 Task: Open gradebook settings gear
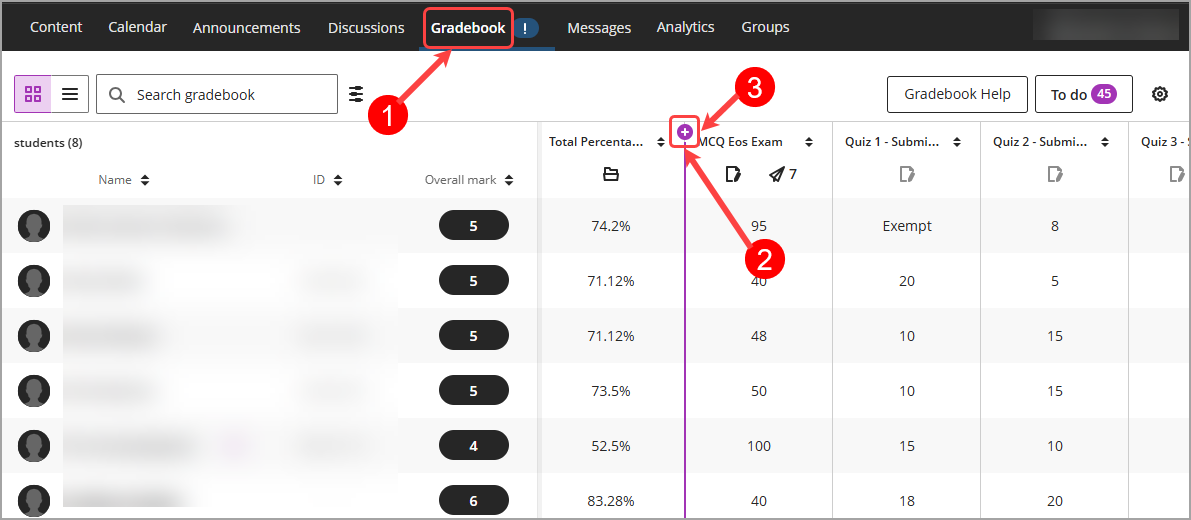(1159, 94)
